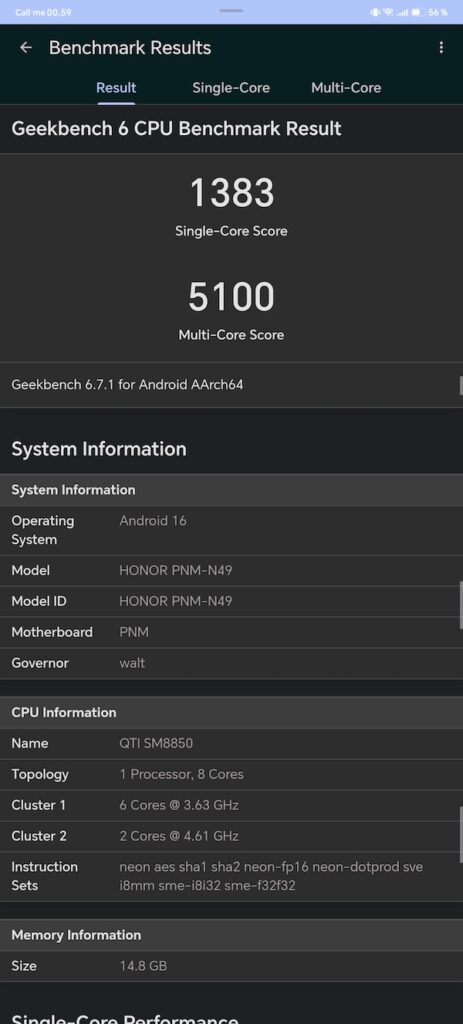Tap the cellular signal bars icon
Screen dimensions: 463x1024
point(403,12)
